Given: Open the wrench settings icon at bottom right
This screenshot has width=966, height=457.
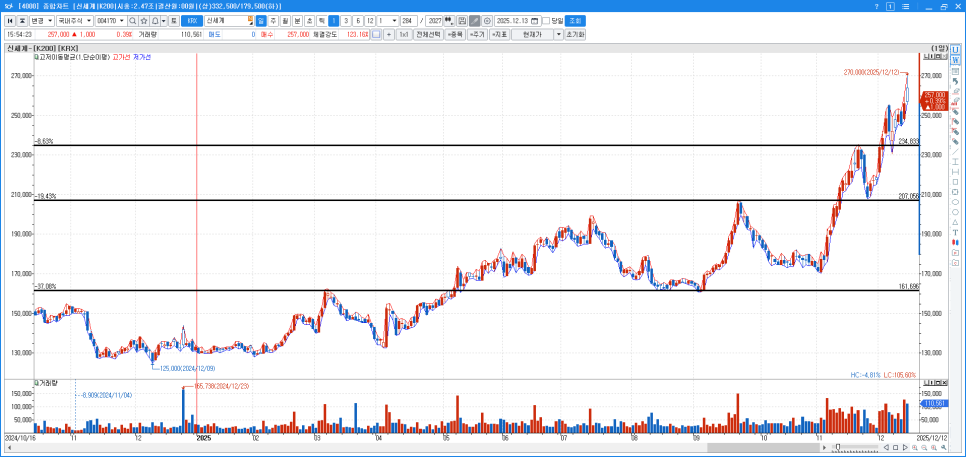Looking at the screenshot, I should tap(943, 447).
